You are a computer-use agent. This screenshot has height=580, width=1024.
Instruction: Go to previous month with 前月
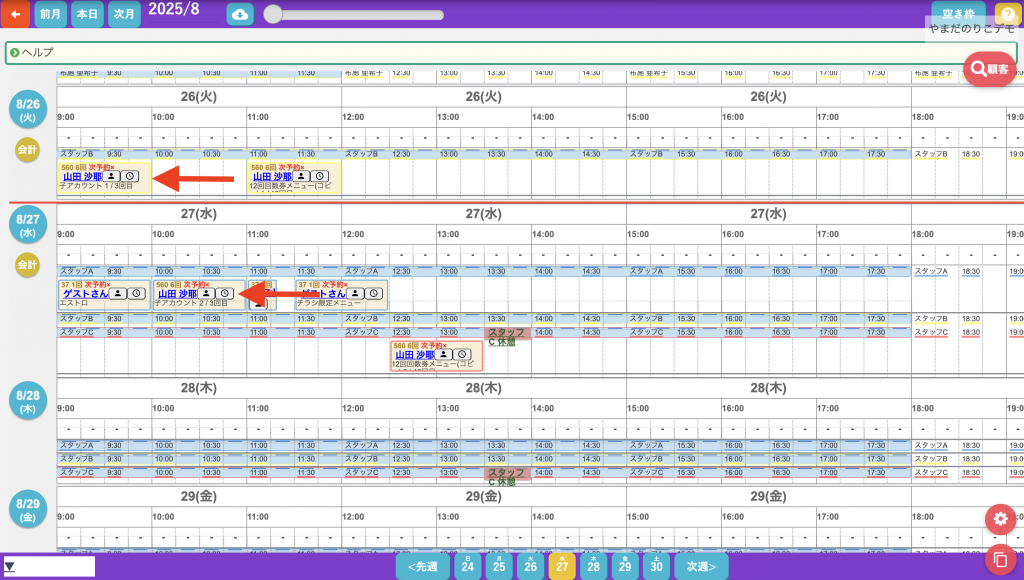(50, 14)
